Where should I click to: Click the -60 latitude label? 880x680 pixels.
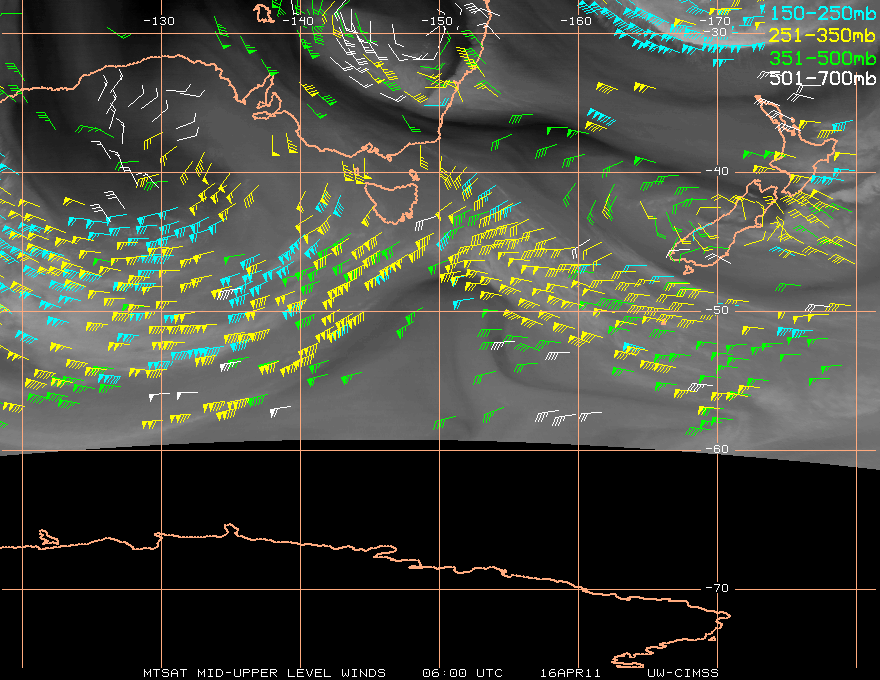(x=717, y=449)
